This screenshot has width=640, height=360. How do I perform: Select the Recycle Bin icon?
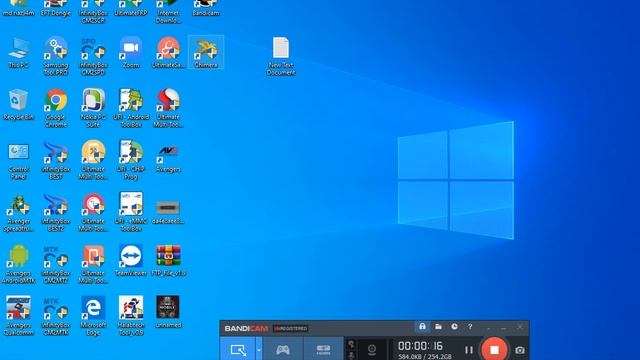[18, 104]
